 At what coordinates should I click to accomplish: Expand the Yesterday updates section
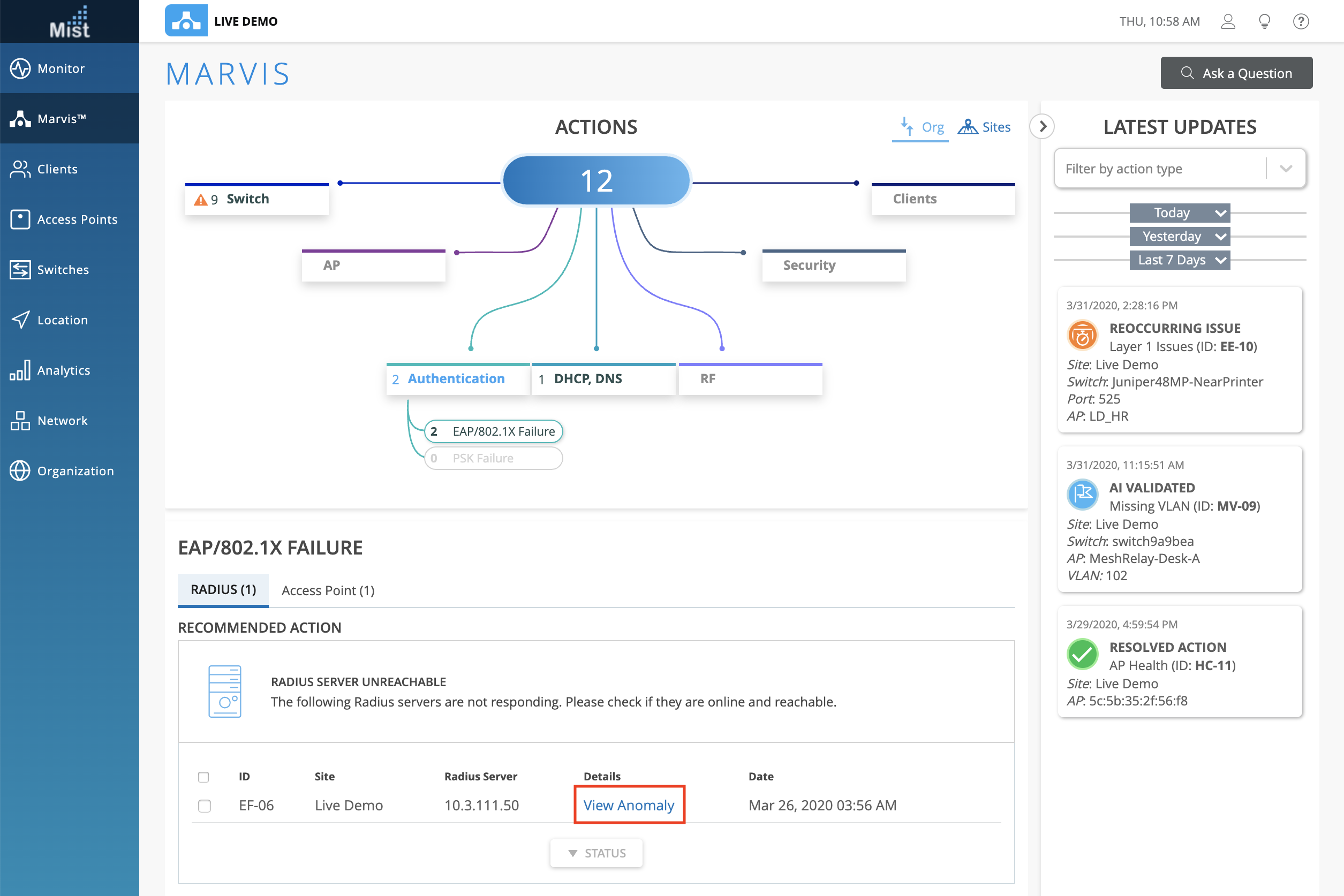click(1179, 237)
